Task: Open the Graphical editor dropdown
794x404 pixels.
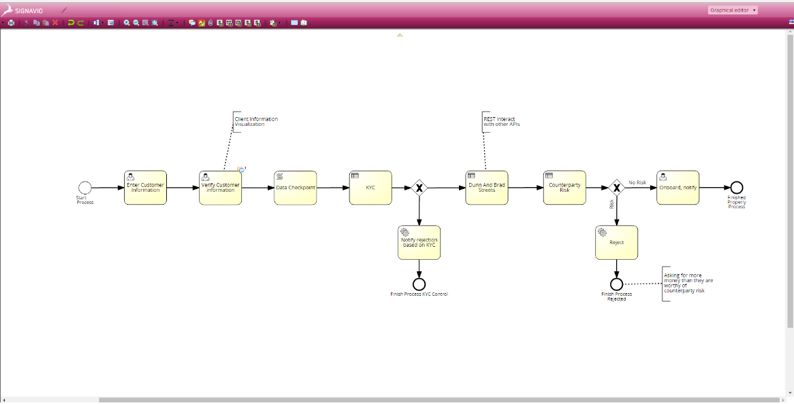Action: 733,10
